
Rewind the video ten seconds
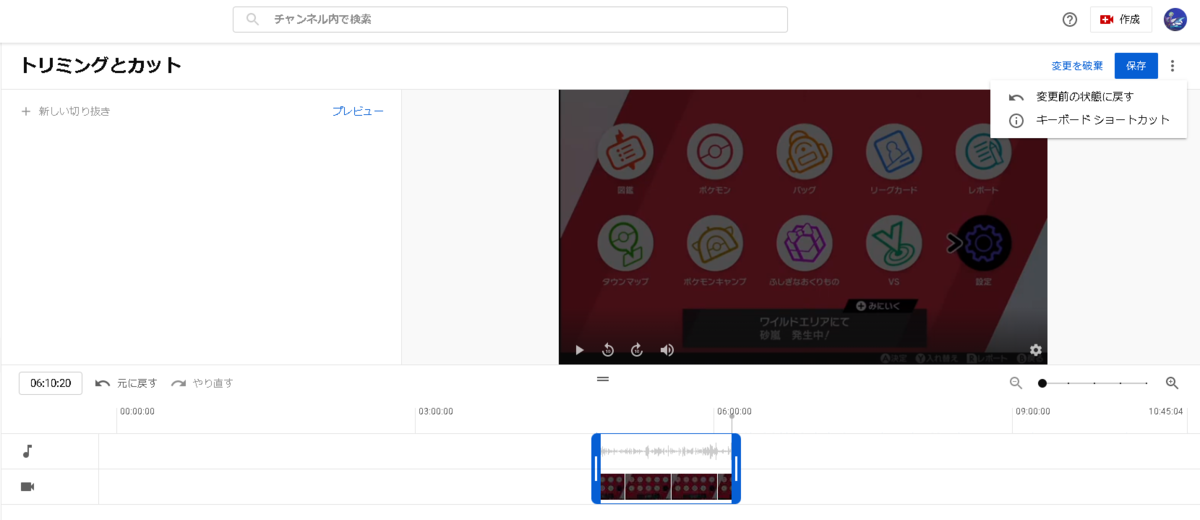(608, 350)
